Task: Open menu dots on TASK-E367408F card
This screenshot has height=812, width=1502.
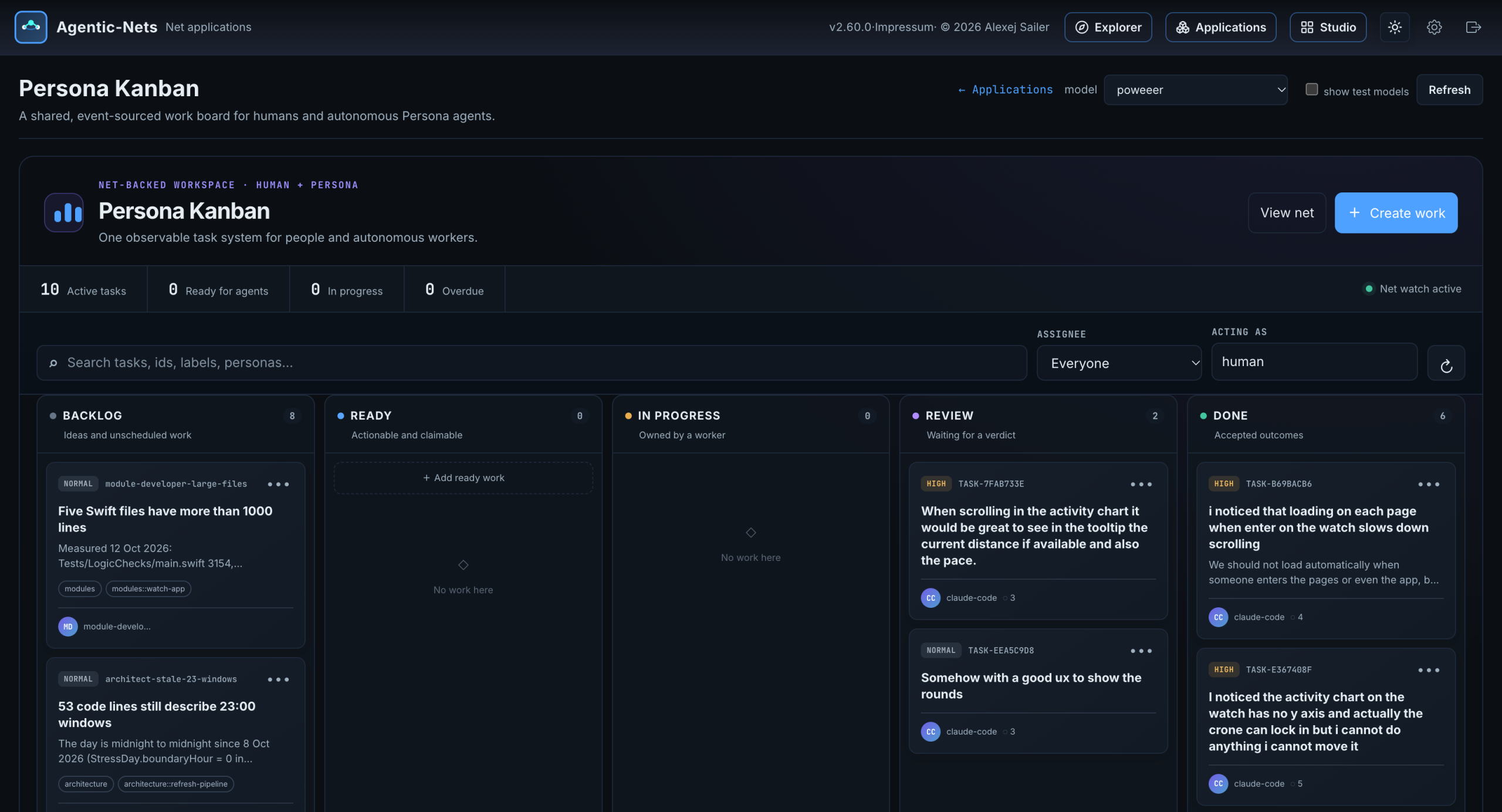Action: 1429,670
